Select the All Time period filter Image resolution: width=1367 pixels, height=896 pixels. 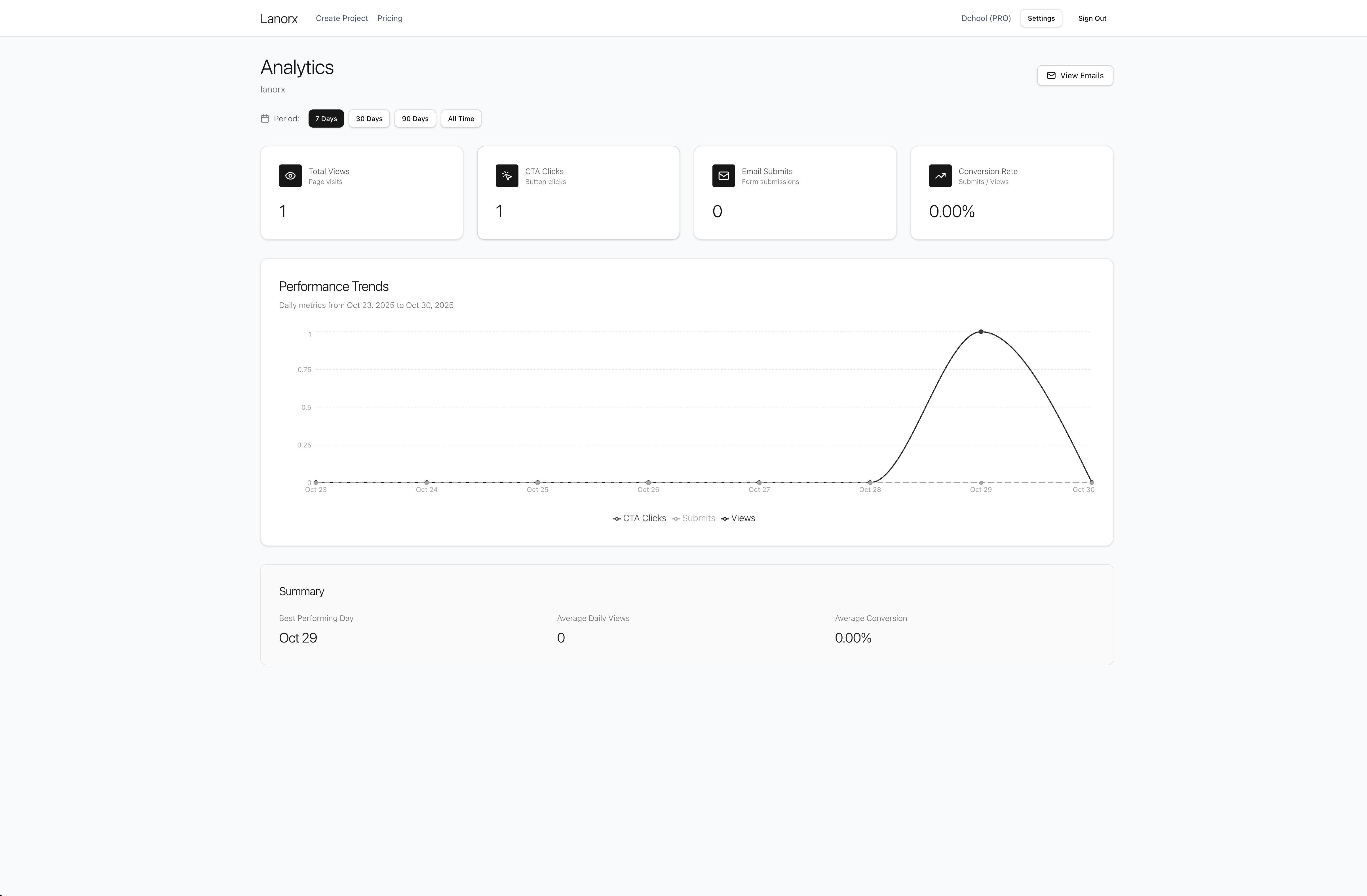(x=461, y=118)
